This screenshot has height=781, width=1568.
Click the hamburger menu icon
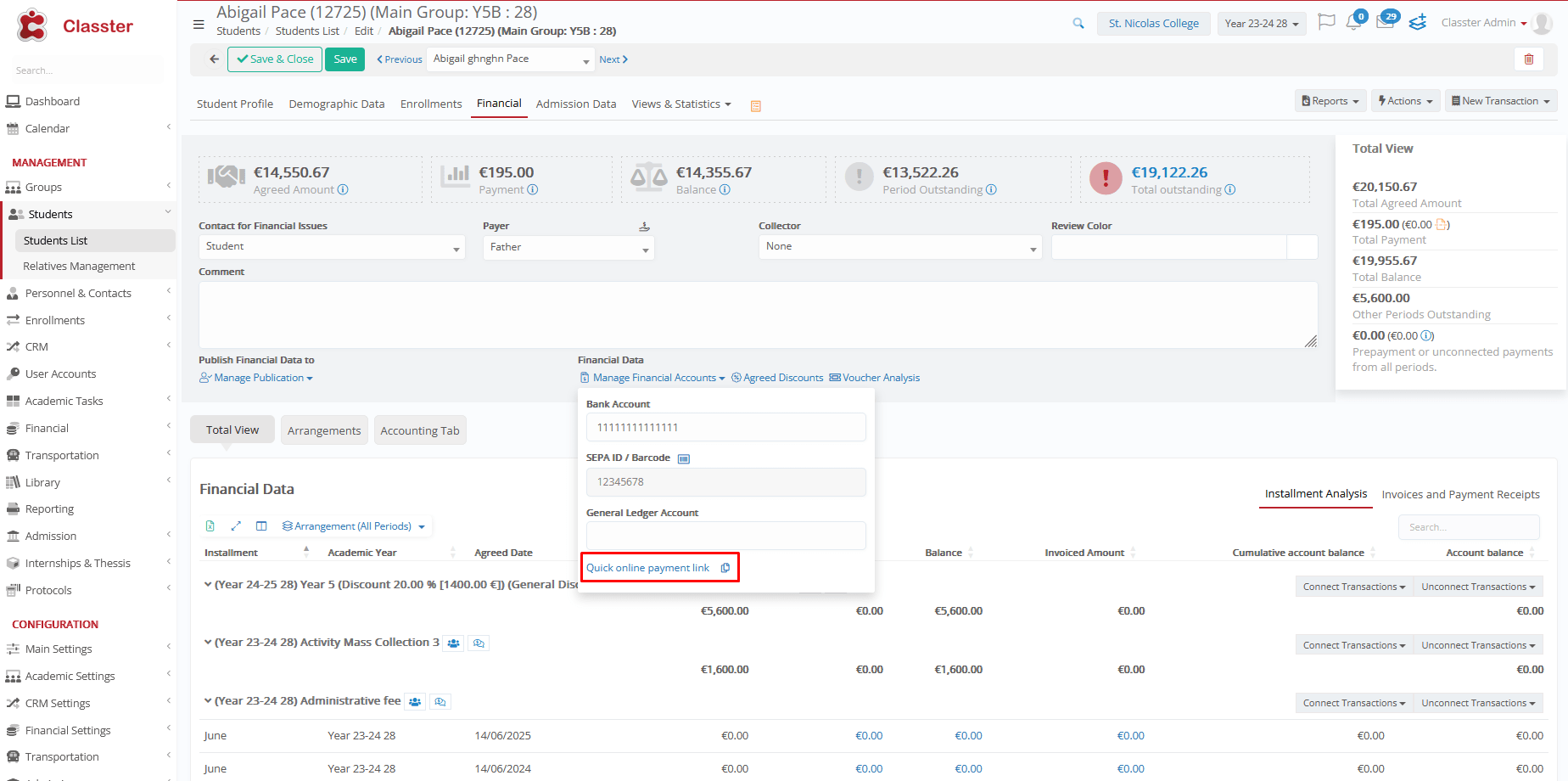[199, 25]
